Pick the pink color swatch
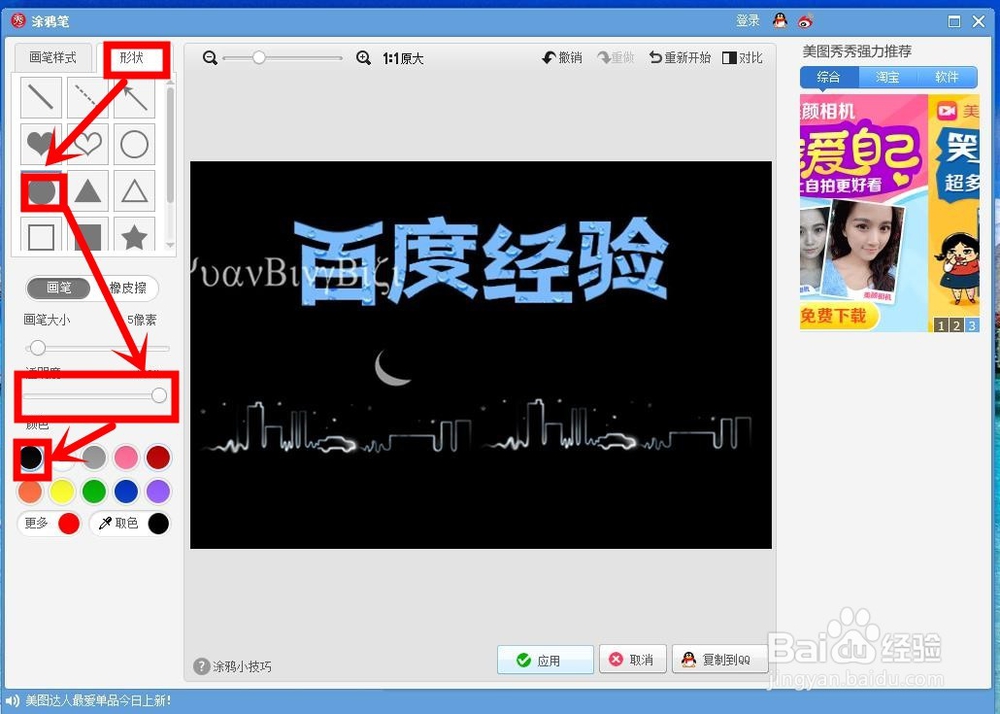Image resolution: width=1000 pixels, height=714 pixels. [x=126, y=457]
